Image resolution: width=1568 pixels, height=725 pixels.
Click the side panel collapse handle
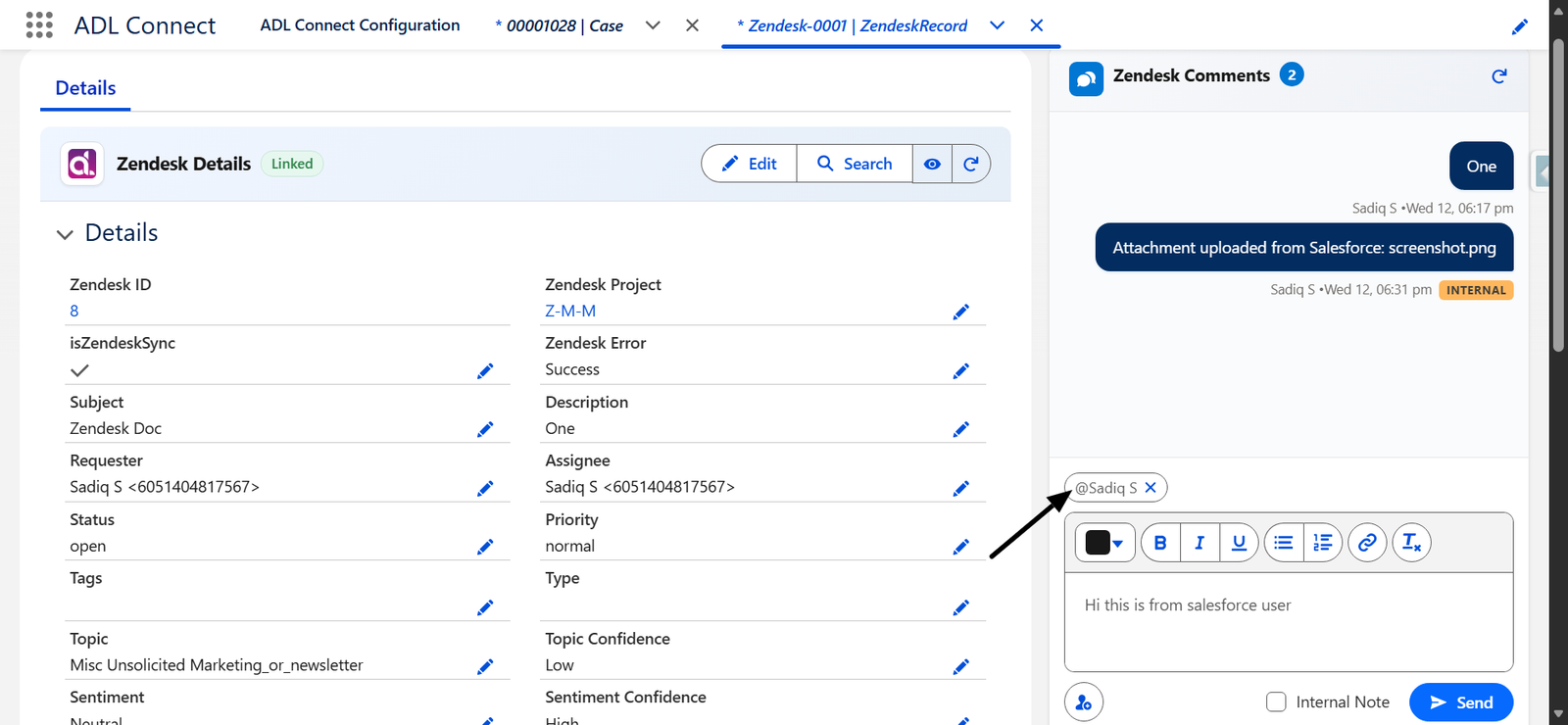pos(1541,172)
